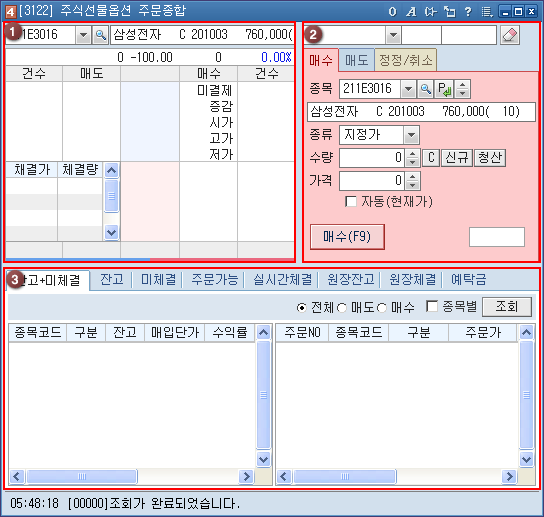Expand the 지정가 order type dropdown
The width and height of the screenshot is (544, 517).
(411, 135)
